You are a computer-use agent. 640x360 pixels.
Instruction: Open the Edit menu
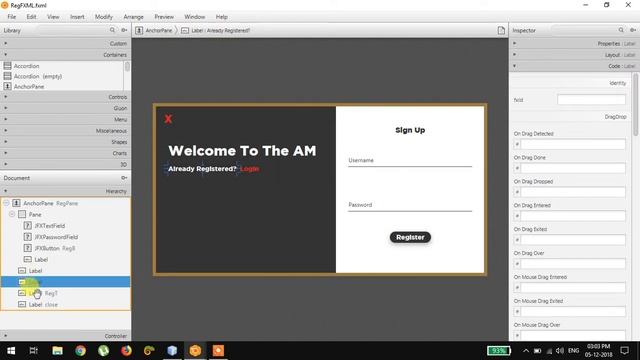click(x=31, y=17)
